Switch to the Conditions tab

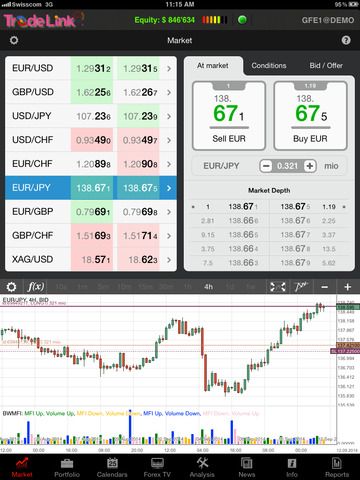(269, 65)
